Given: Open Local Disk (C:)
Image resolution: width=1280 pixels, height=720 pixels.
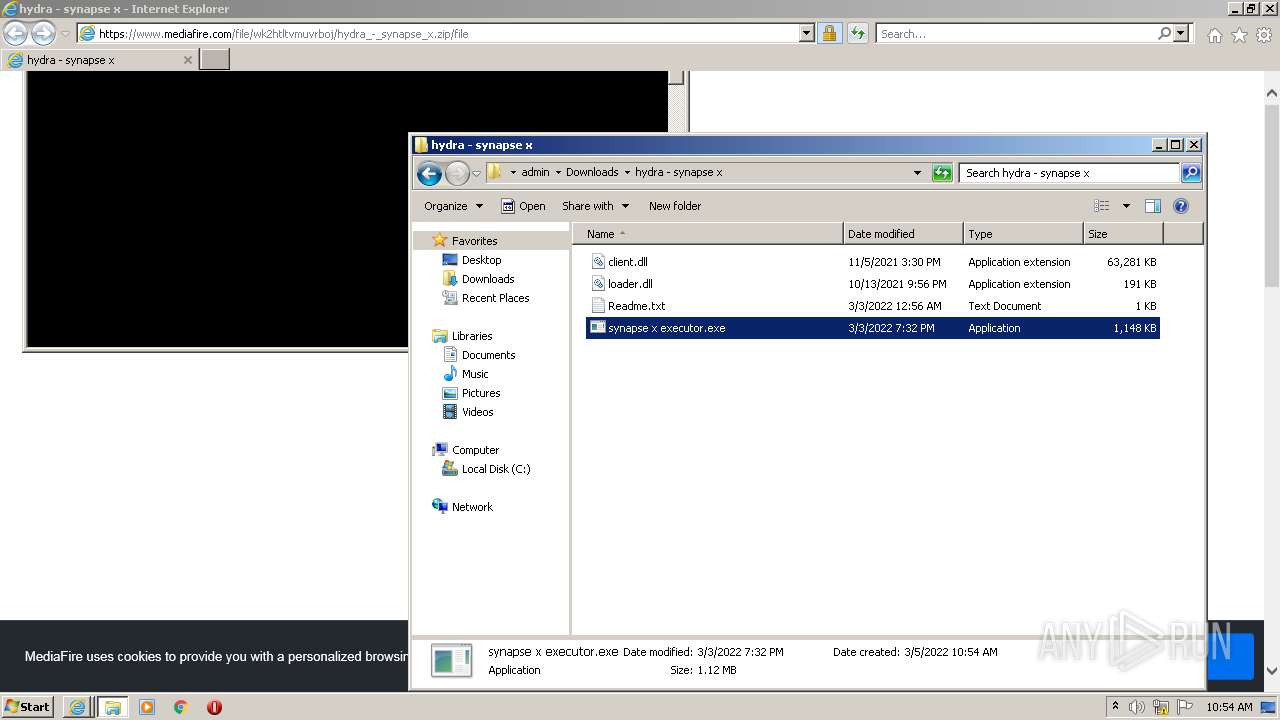Looking at the screenshot, I should tap(495, 469).
